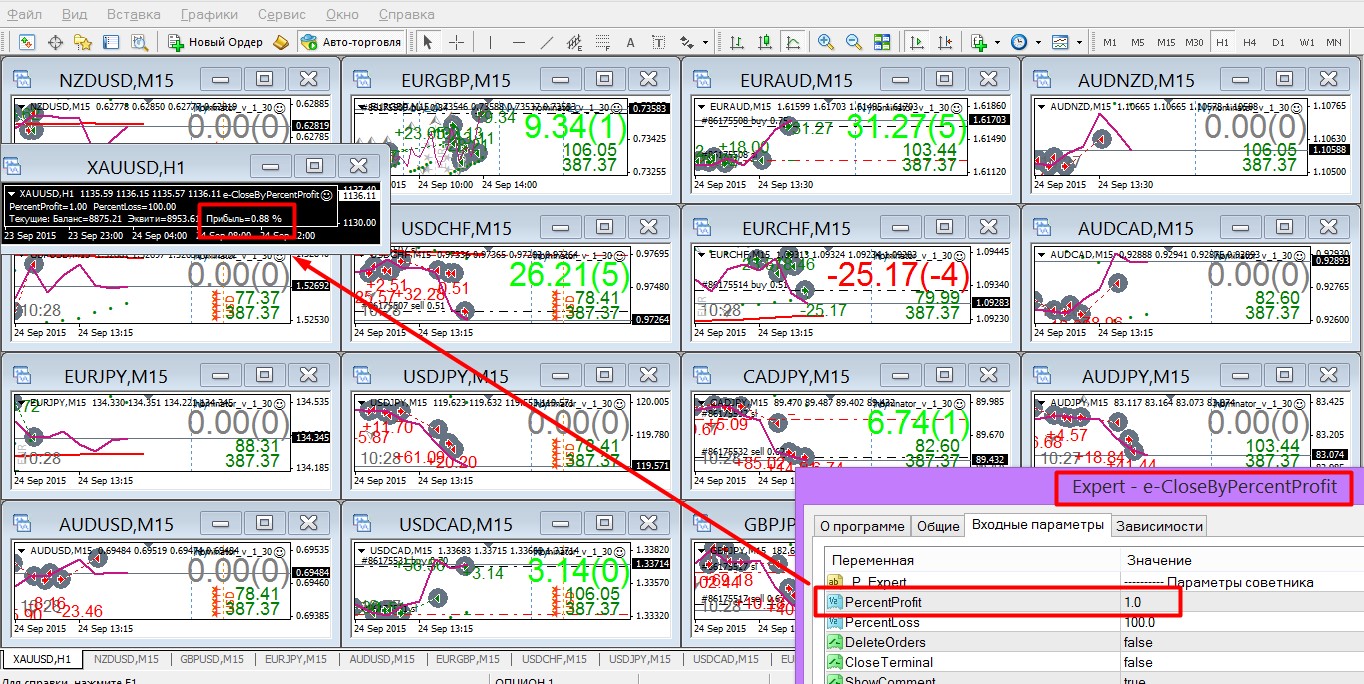Screen dimensions: 1364x684
Task: Click the Periods clock icon
Action: tap(1020, 42)
